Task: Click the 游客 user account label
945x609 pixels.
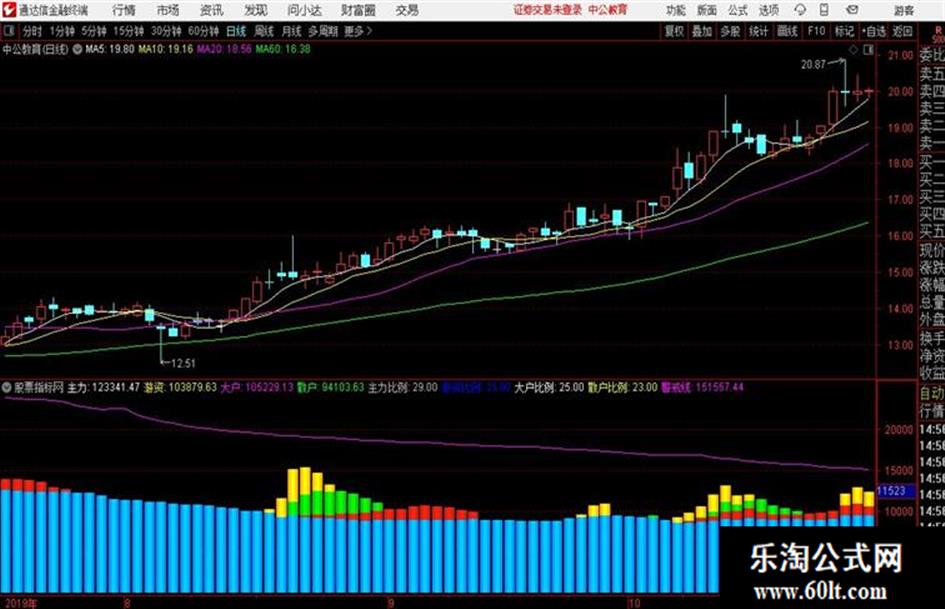Action: coord(905,10)
